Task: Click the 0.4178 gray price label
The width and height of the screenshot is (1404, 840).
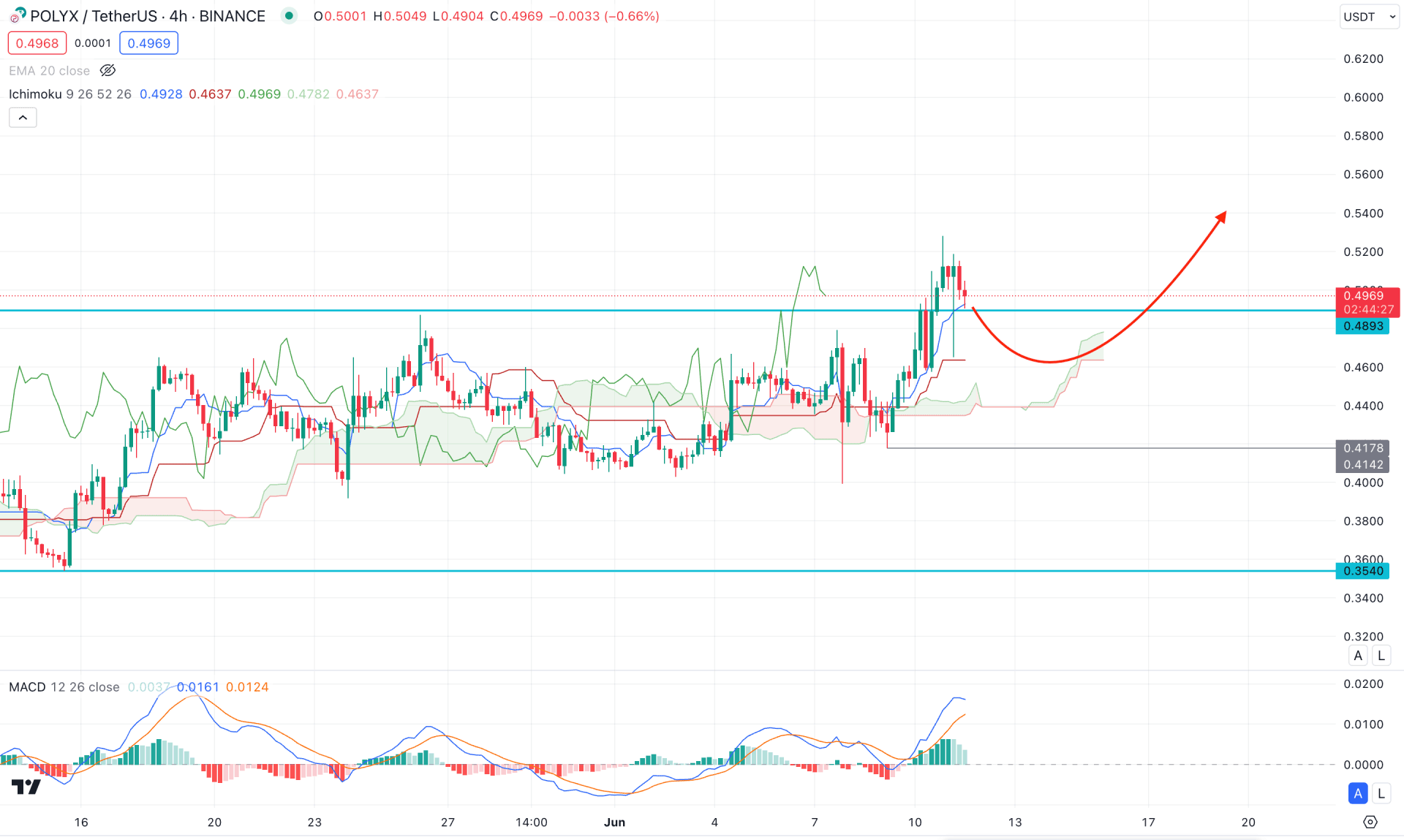Action: [1362, 448]
